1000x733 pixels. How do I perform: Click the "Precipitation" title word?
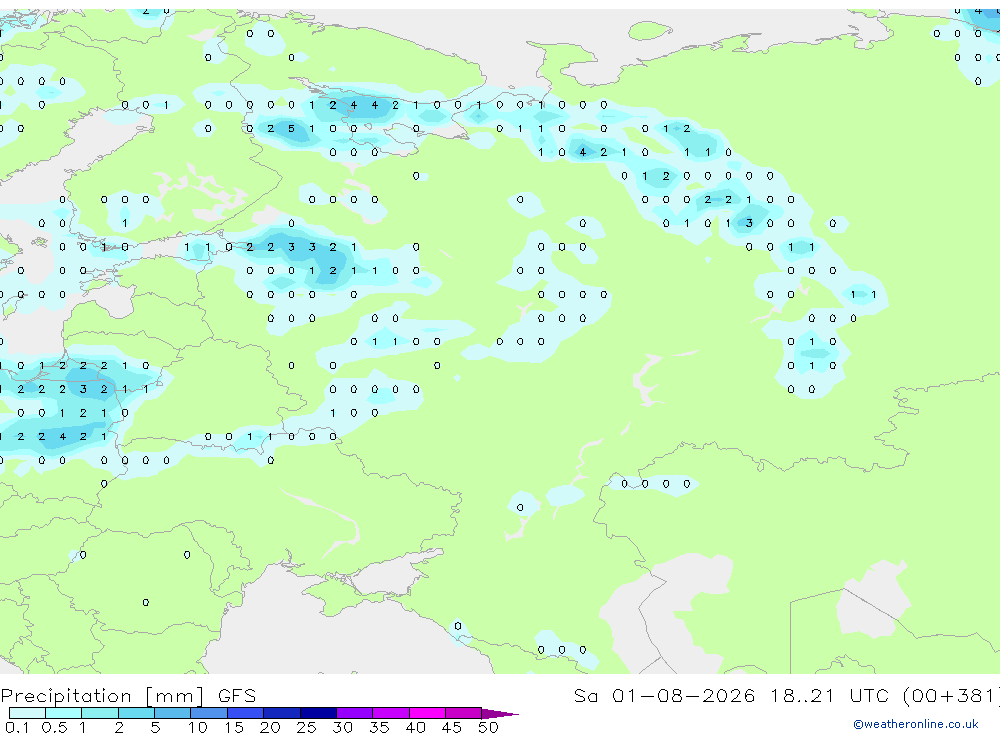coord(66,696)
